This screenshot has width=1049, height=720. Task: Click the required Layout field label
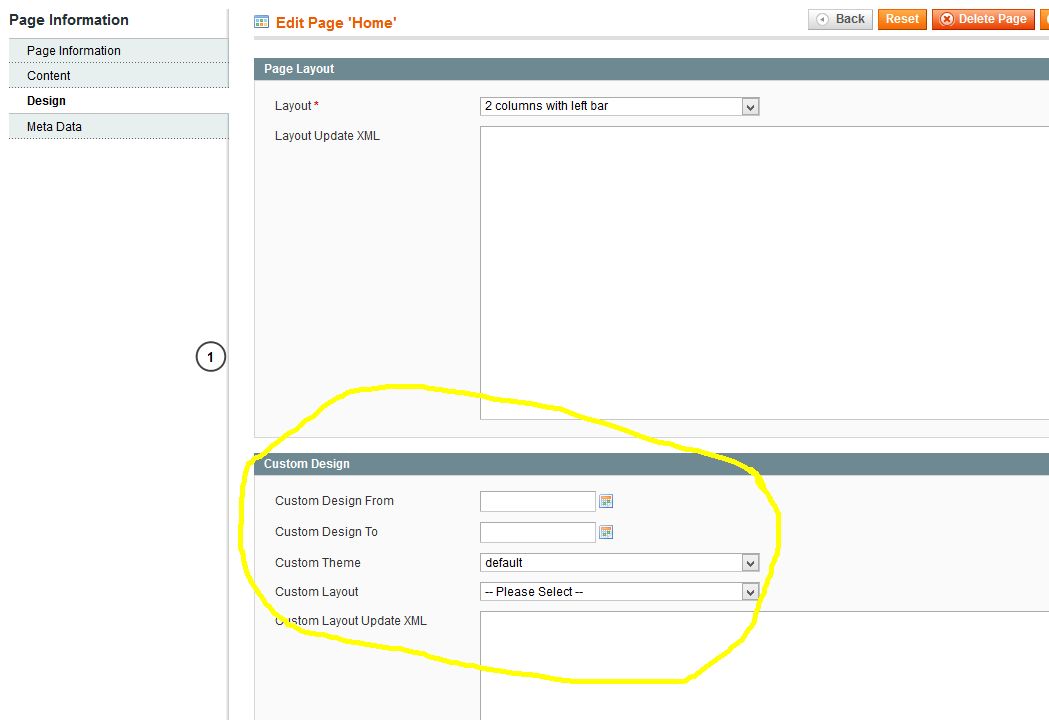tap(296, 106)
